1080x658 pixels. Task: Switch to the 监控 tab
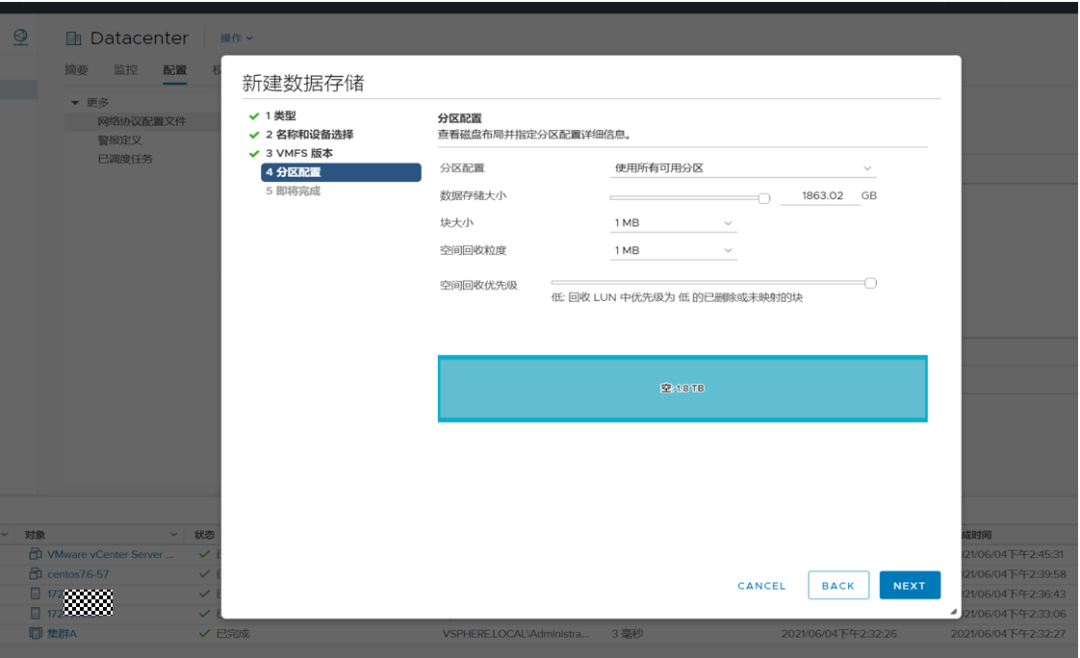pos(125,70)
